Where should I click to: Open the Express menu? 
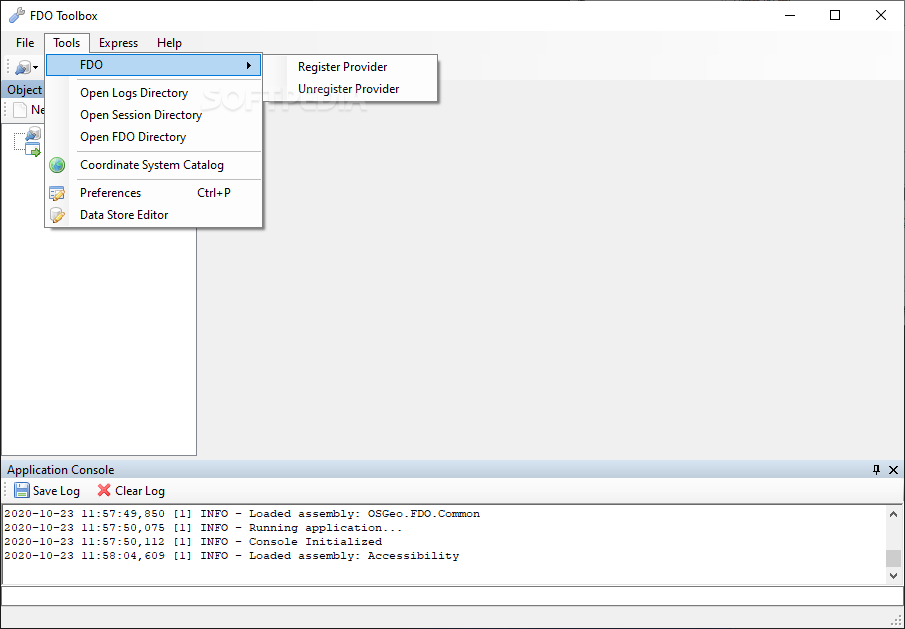coord(118,43)
